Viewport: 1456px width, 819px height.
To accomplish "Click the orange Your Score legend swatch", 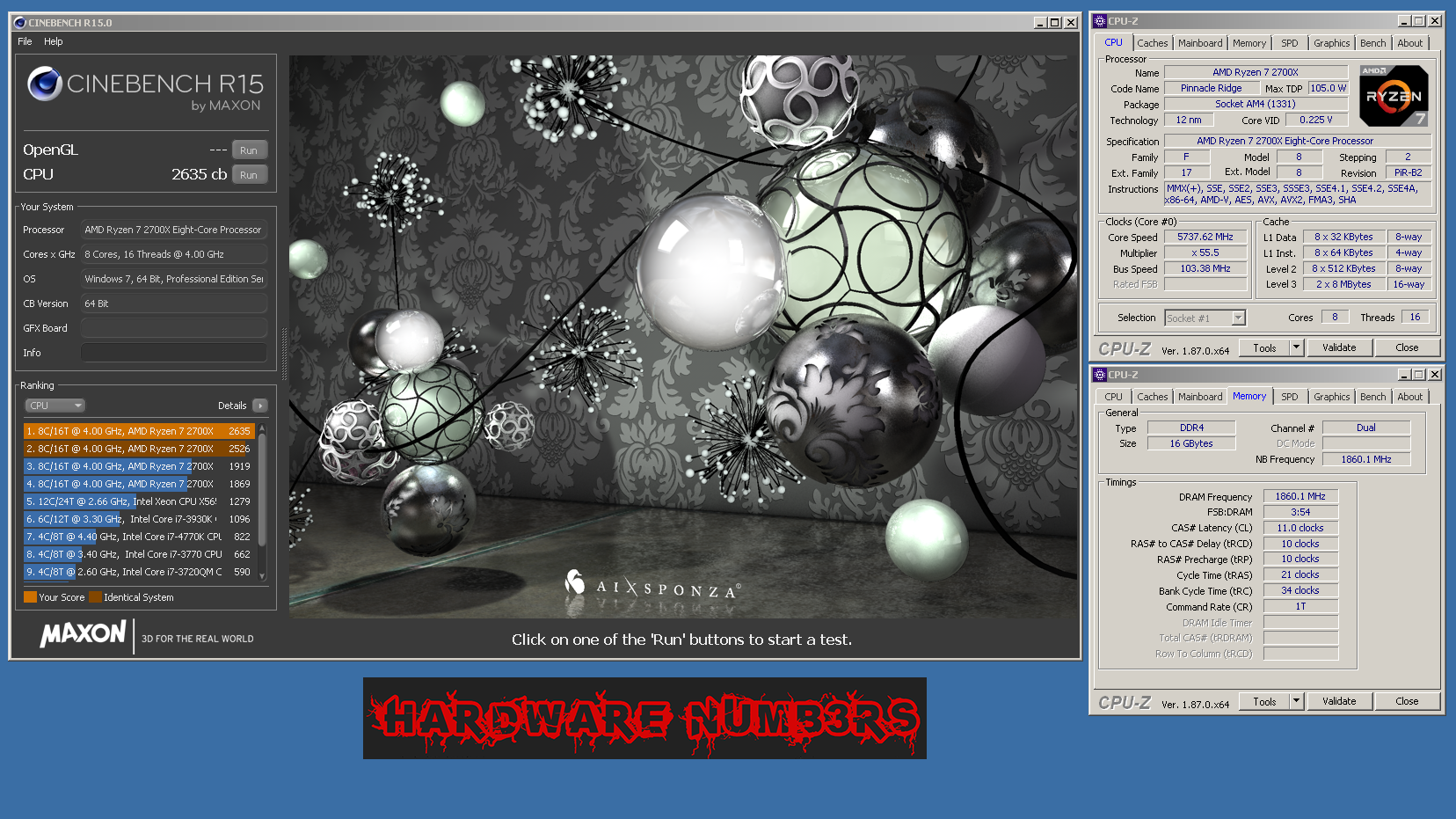I will click(x=30, y=597).
